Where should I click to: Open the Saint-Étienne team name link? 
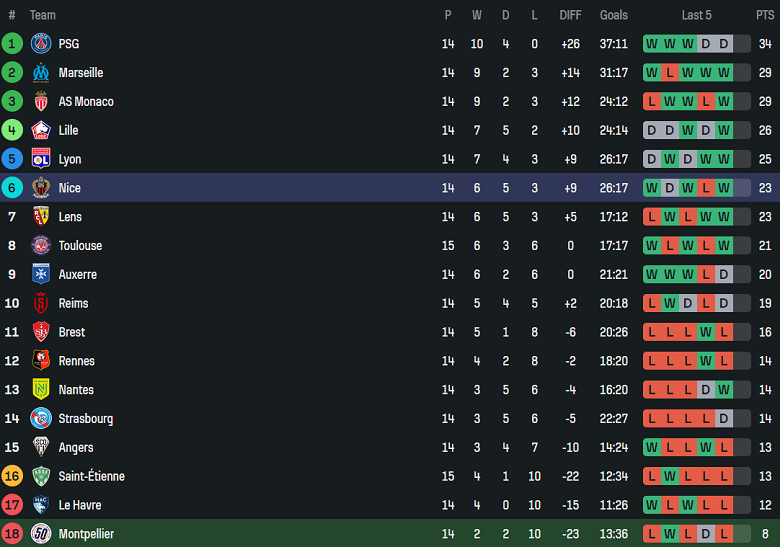pyautogui.click(x=91, y=477)
